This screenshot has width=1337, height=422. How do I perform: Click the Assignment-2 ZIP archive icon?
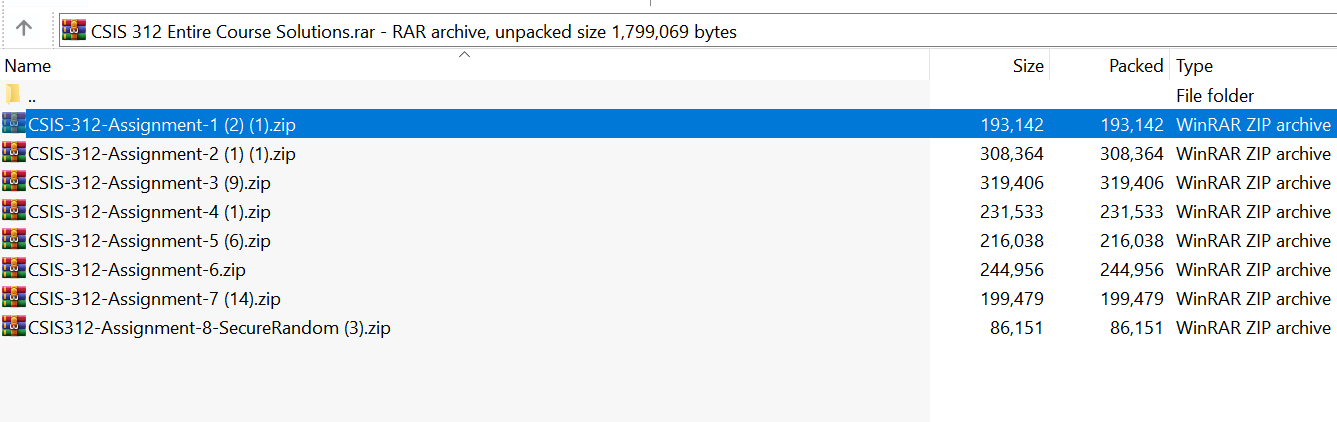coord(14,154)
